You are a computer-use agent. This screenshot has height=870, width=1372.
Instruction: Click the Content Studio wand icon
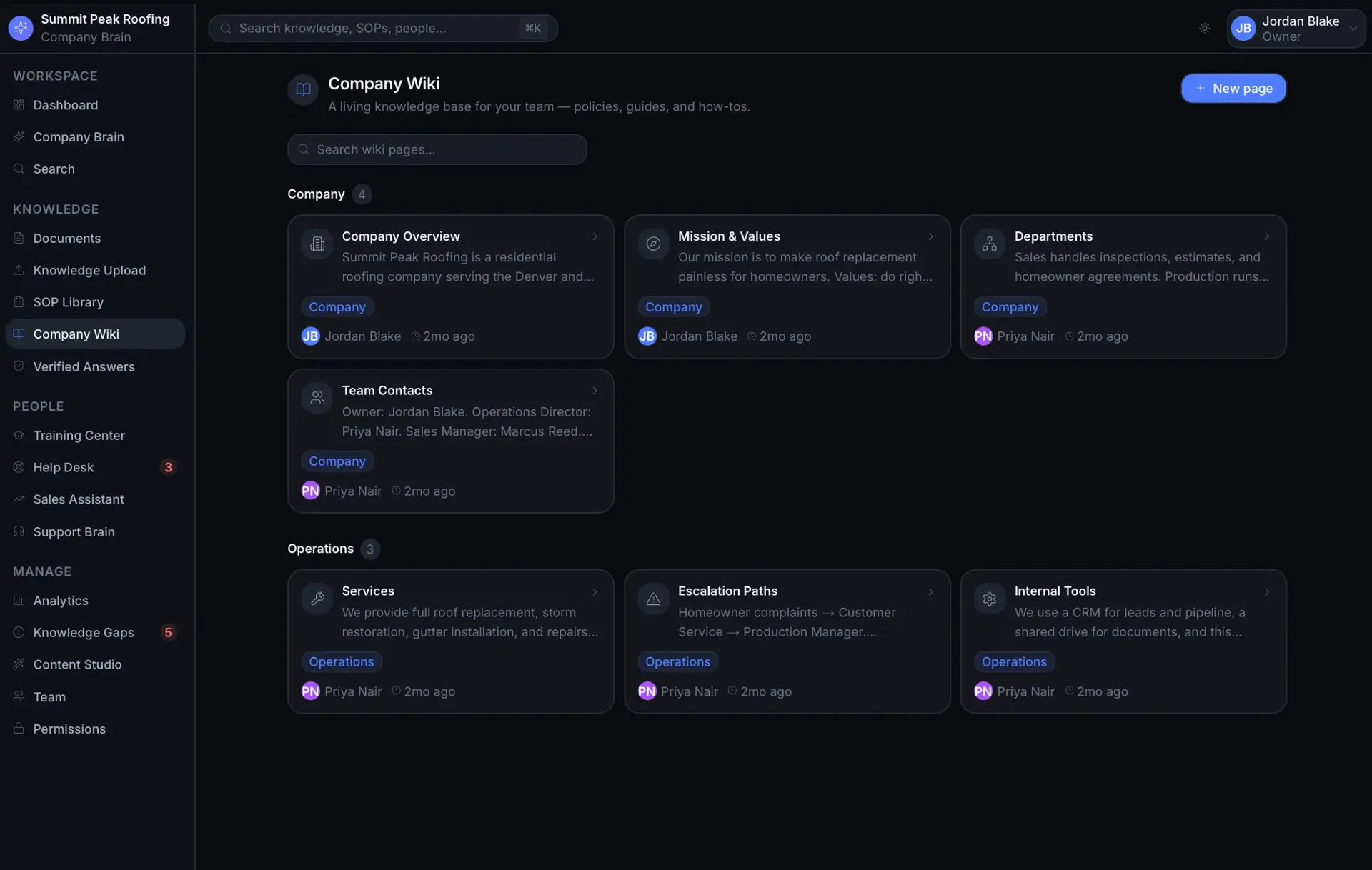tap(19, 664)
